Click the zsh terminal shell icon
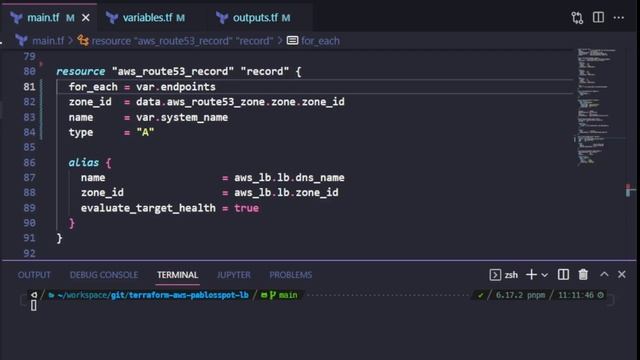The image size is (640, 360). coord(495,275)
